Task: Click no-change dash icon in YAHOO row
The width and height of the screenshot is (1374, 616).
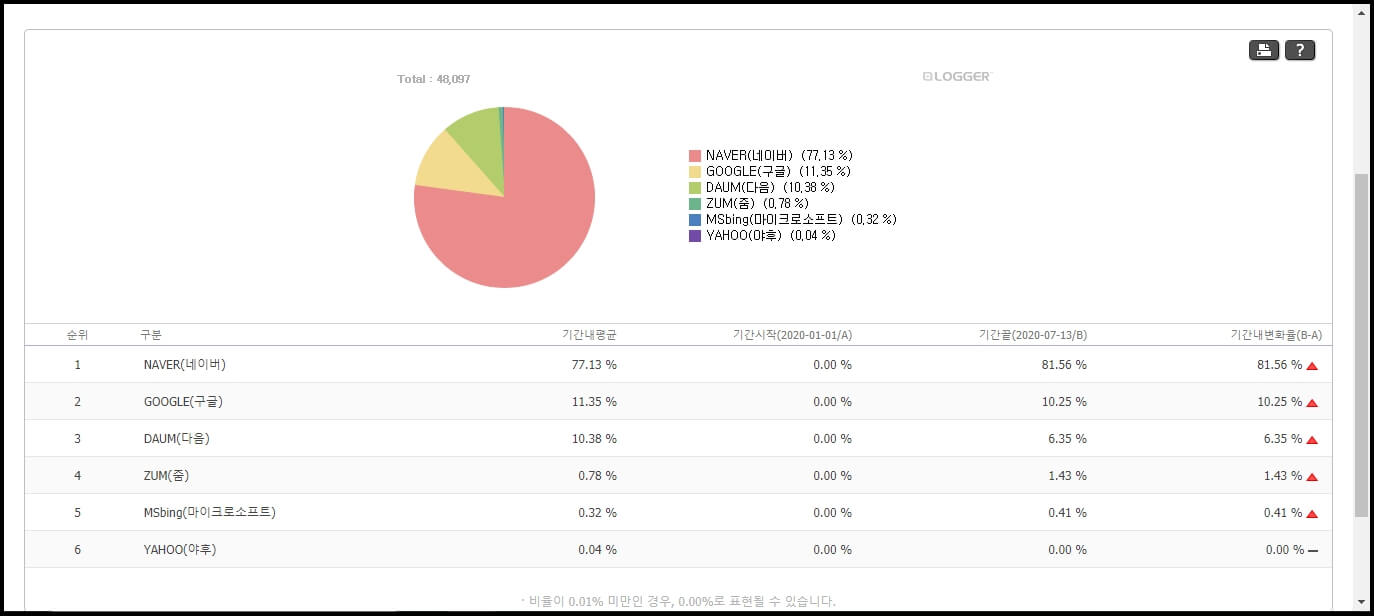Action: click(x=1313, y=551)
